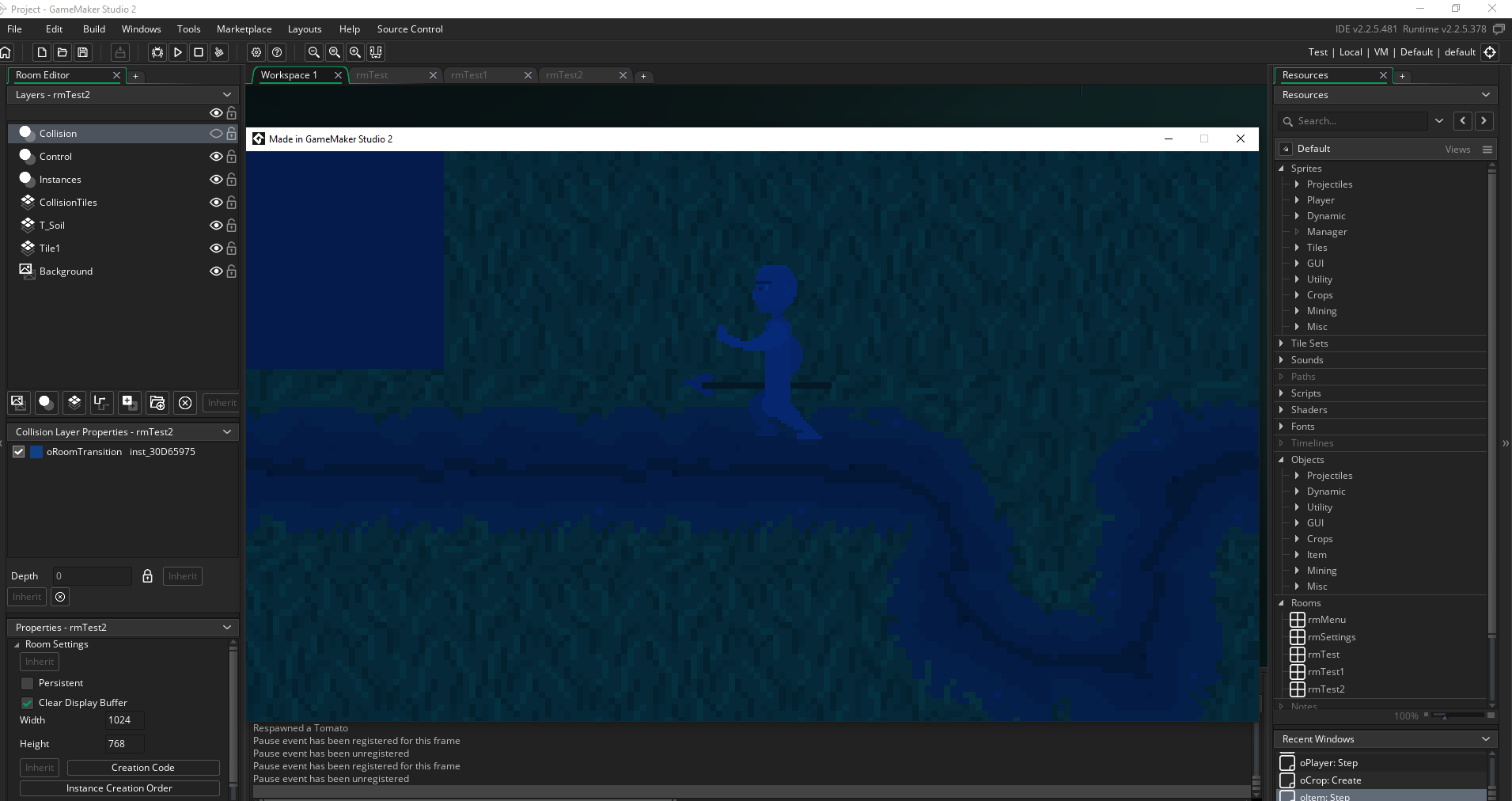Open the Build menu
The image size is (1512, 801).
(93, 29)
